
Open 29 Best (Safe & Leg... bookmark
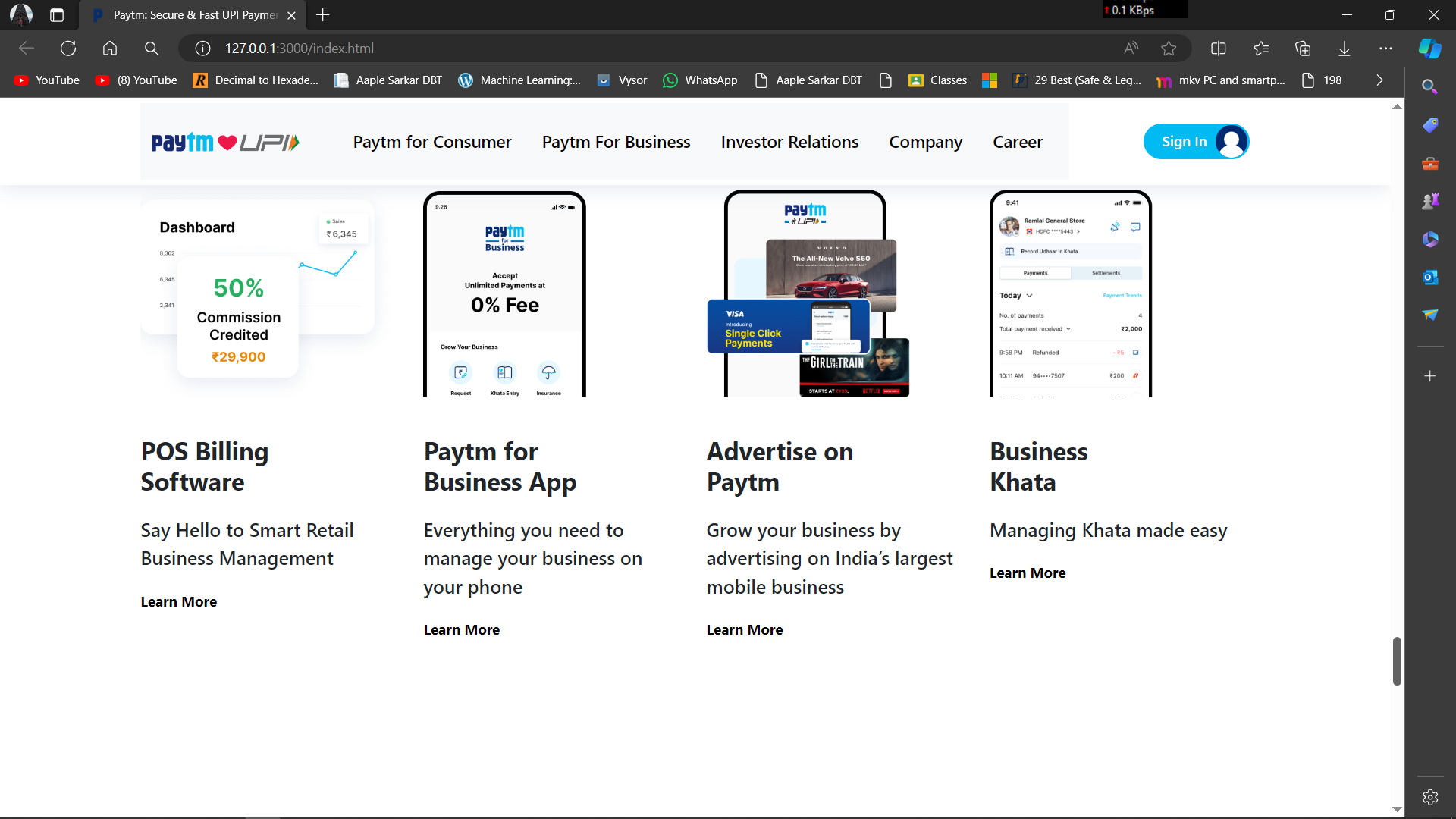1077,80
